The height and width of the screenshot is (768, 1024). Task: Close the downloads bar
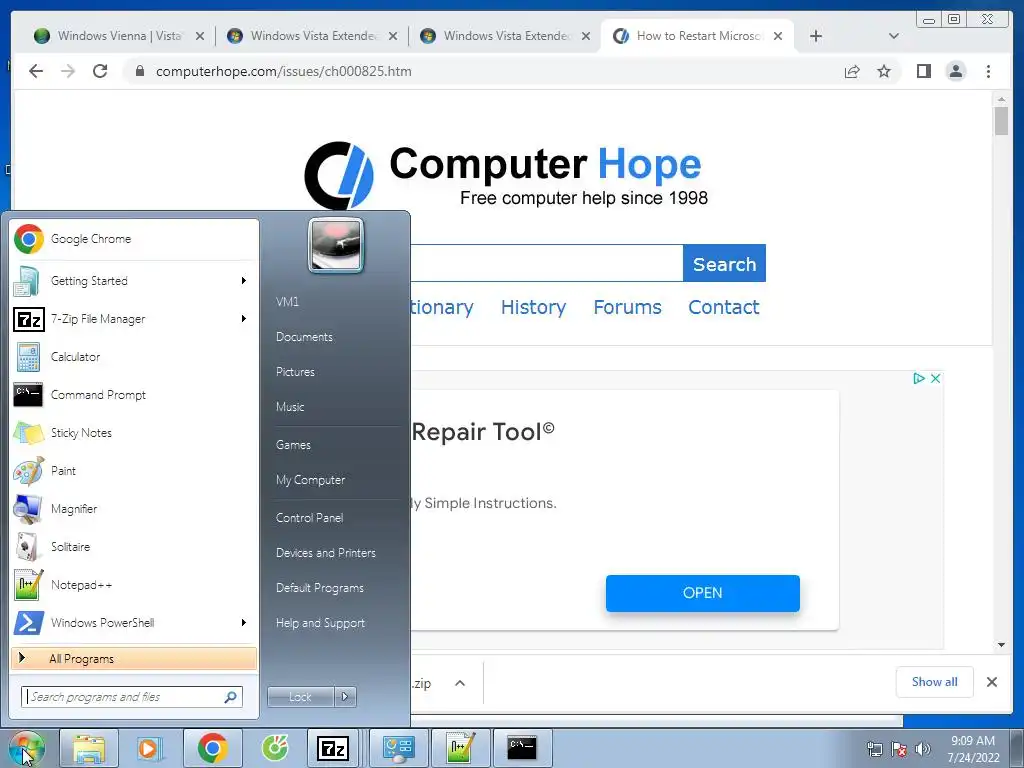pos(991,682)
